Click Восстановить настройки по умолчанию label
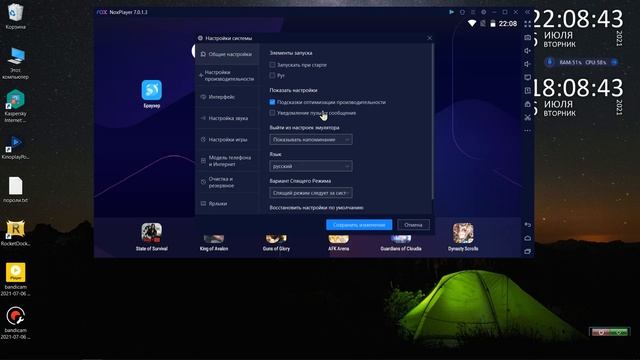 [316, 208]
